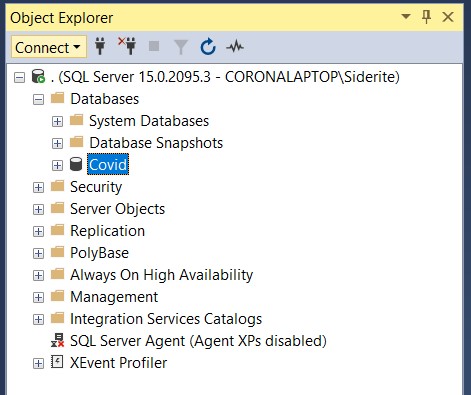Viewport: 471px width, 395px height.
Task: Select the SQL Server 15.0.2095.3 server node text
Action: coord(225,77)
